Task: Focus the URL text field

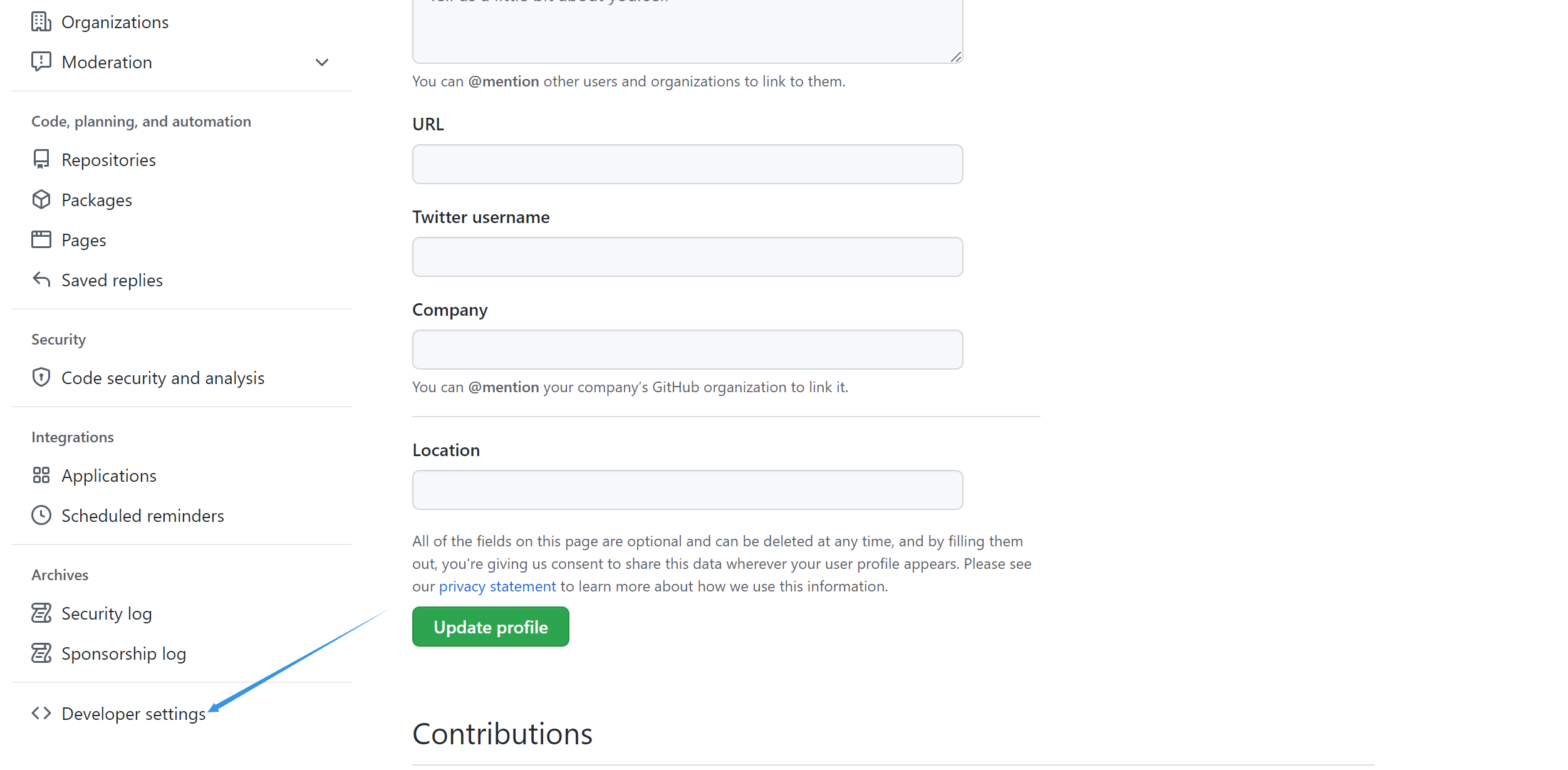Action: coord(687,164)
